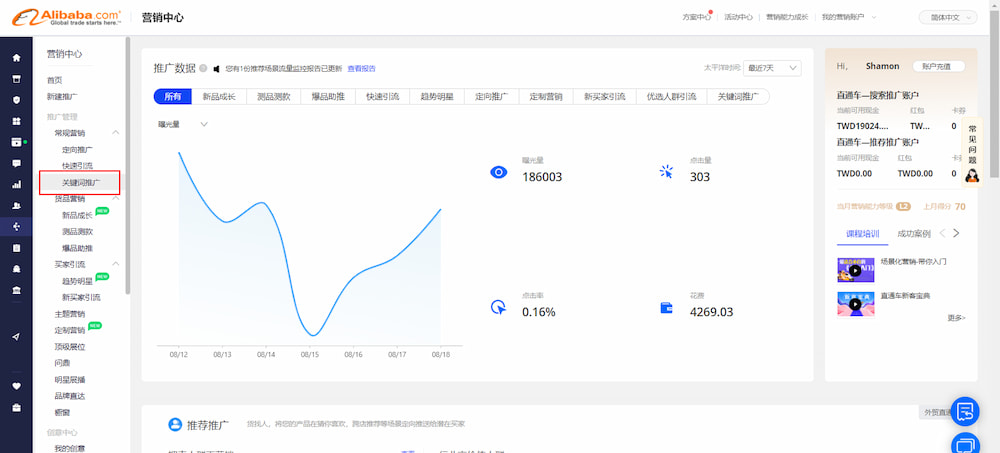Click the person icon beside 推荐推广
This screenshot has height=453, width=1000.
pyautogui.click(x=175, y=424)
